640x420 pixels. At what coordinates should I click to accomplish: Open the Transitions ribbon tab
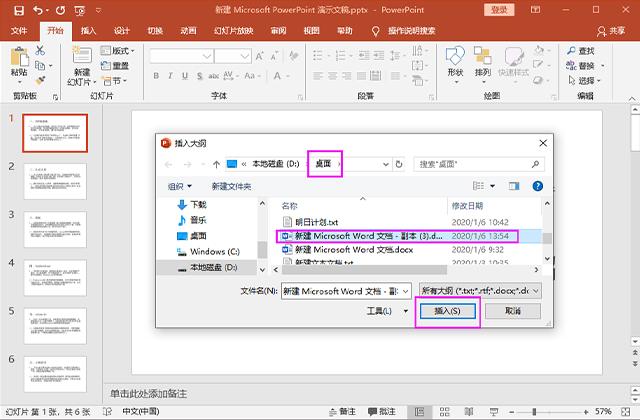coord(155,31)
